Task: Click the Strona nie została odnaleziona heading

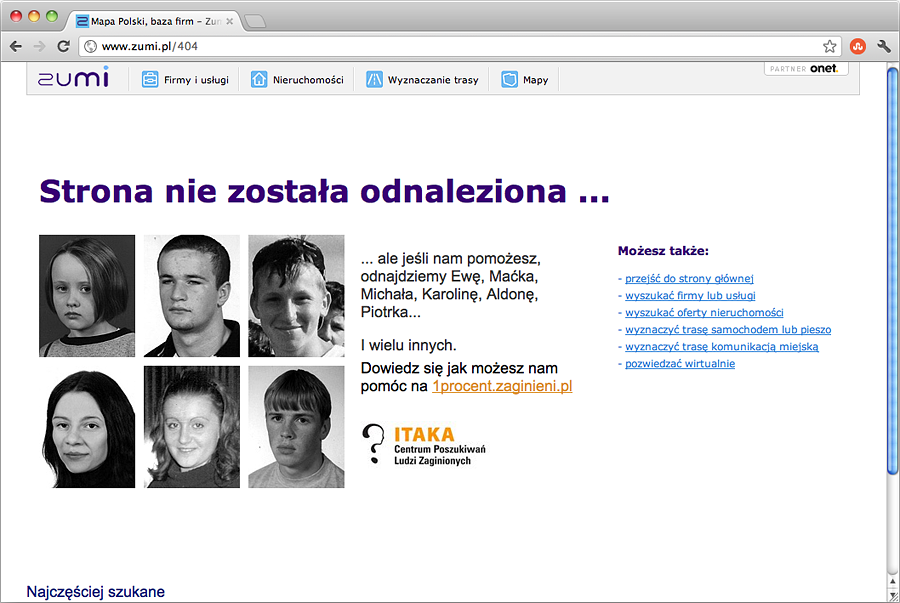Action: (324, 191)
